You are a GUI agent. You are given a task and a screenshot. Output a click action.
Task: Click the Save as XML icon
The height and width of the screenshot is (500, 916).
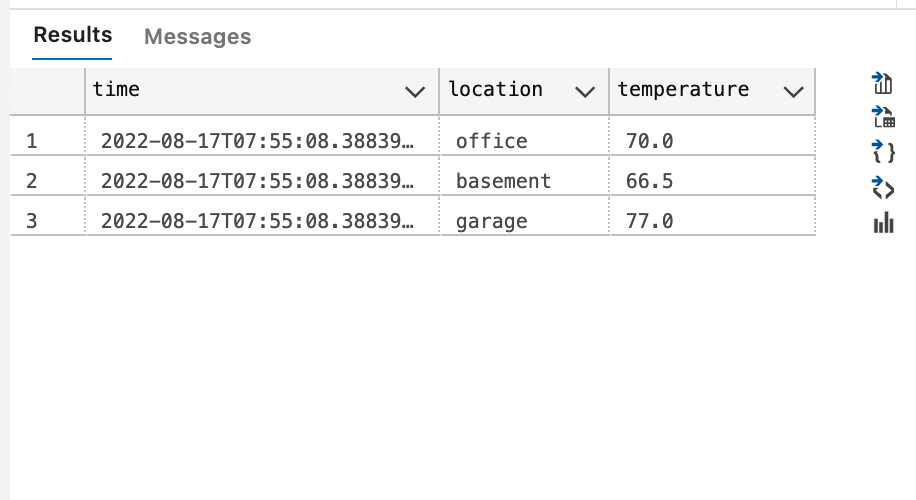click(x=883, y=187)
